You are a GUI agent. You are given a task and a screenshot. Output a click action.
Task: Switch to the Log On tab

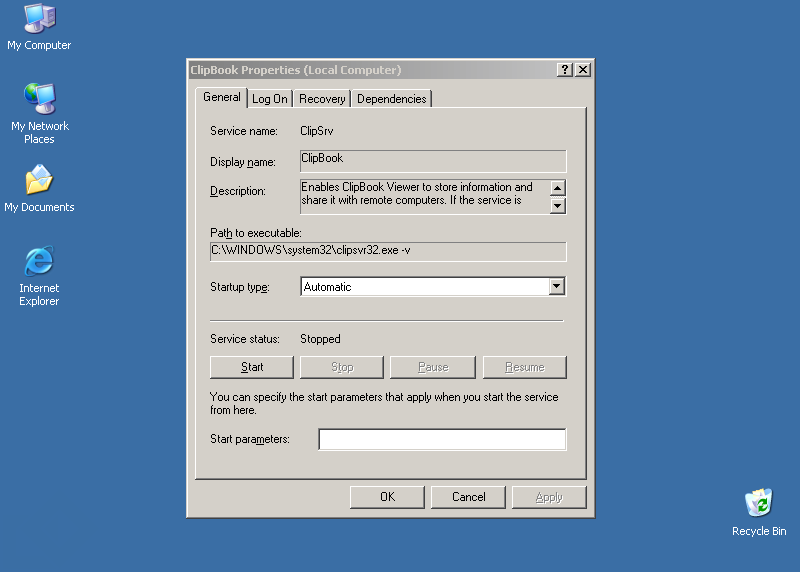pyautogui.click(x=270, y=99)
